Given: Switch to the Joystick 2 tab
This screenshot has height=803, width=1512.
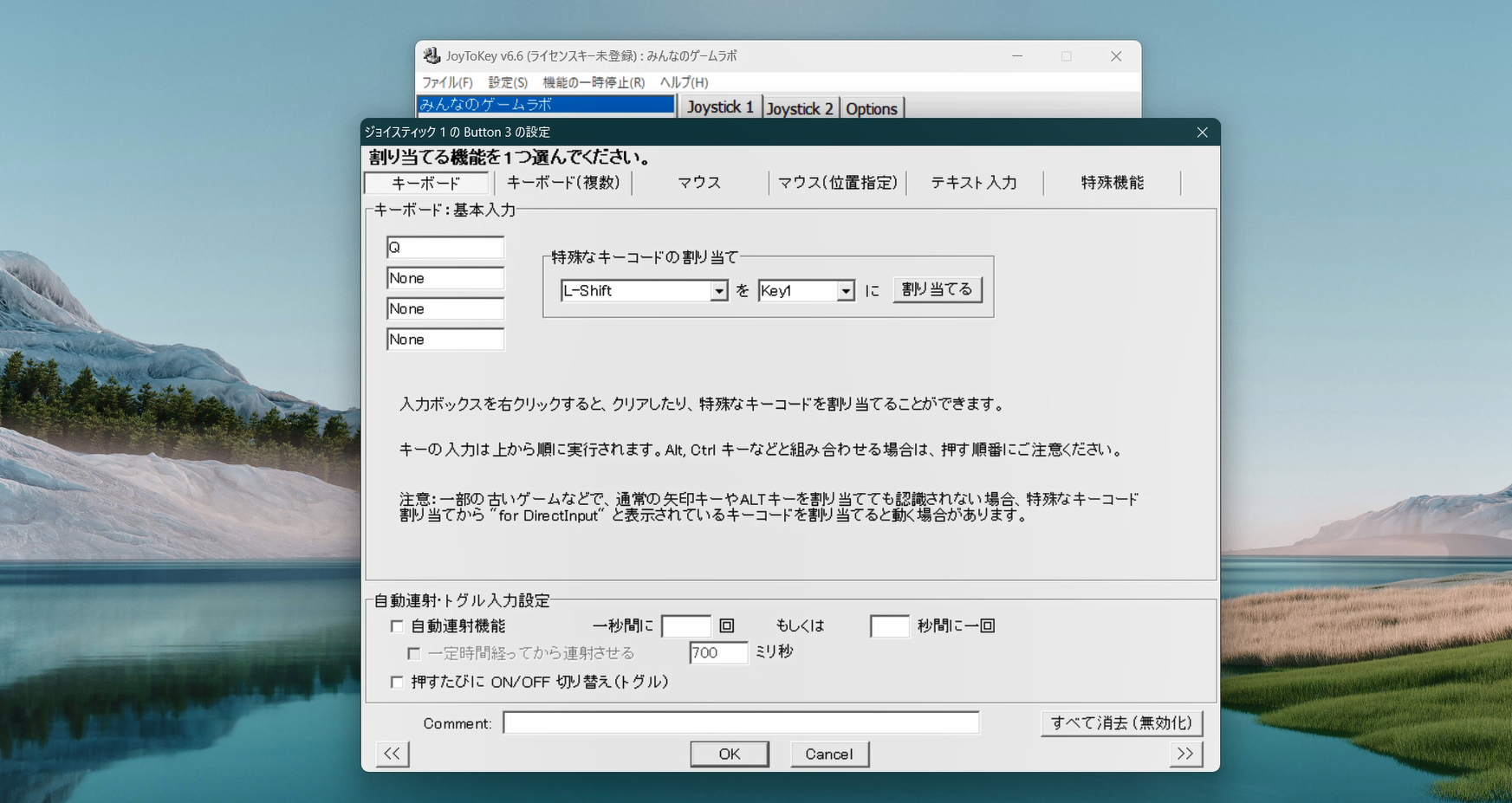Looking at the screenshot, I should [x=800, y=108].
